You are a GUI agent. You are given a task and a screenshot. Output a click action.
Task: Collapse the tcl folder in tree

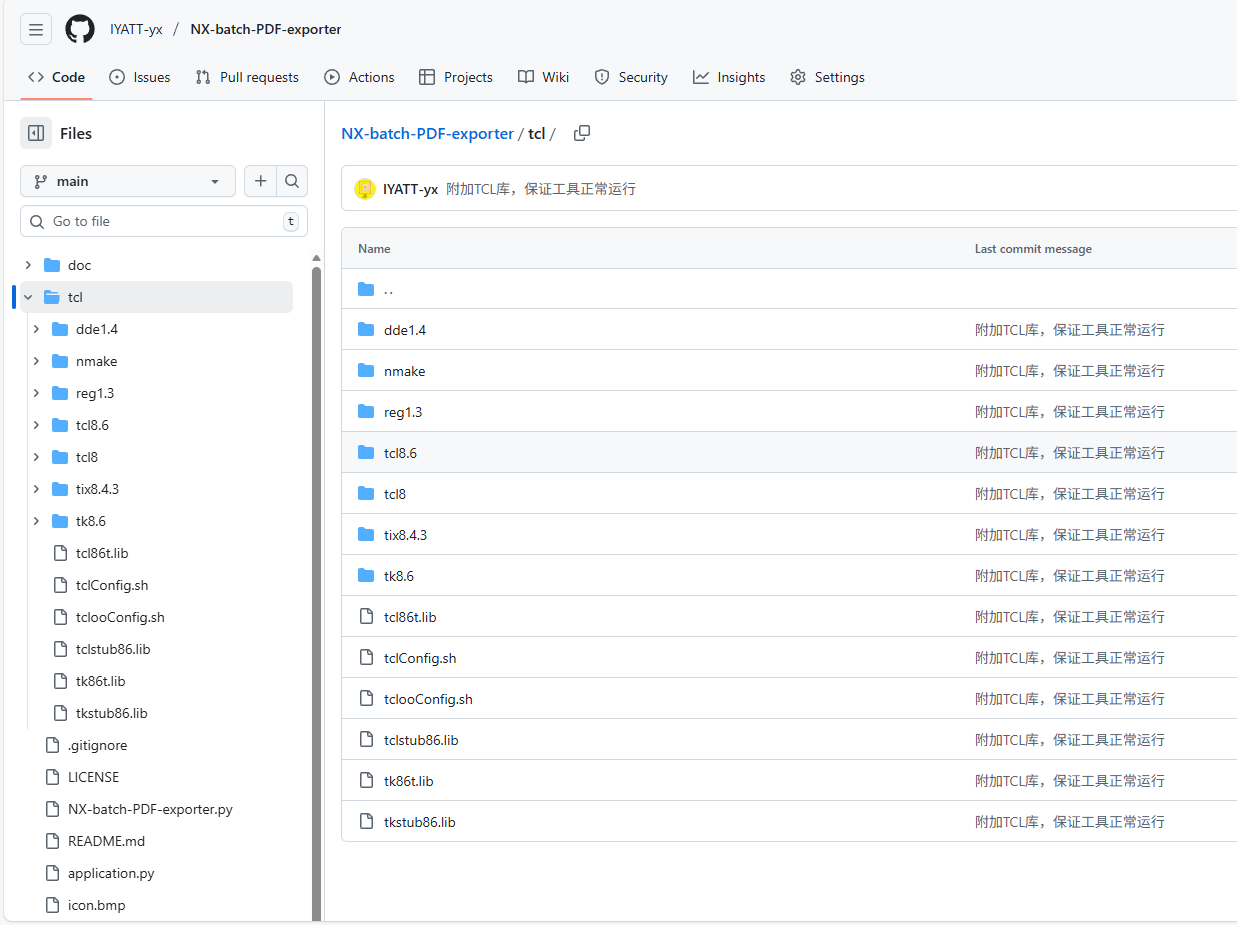pos(29,297)
